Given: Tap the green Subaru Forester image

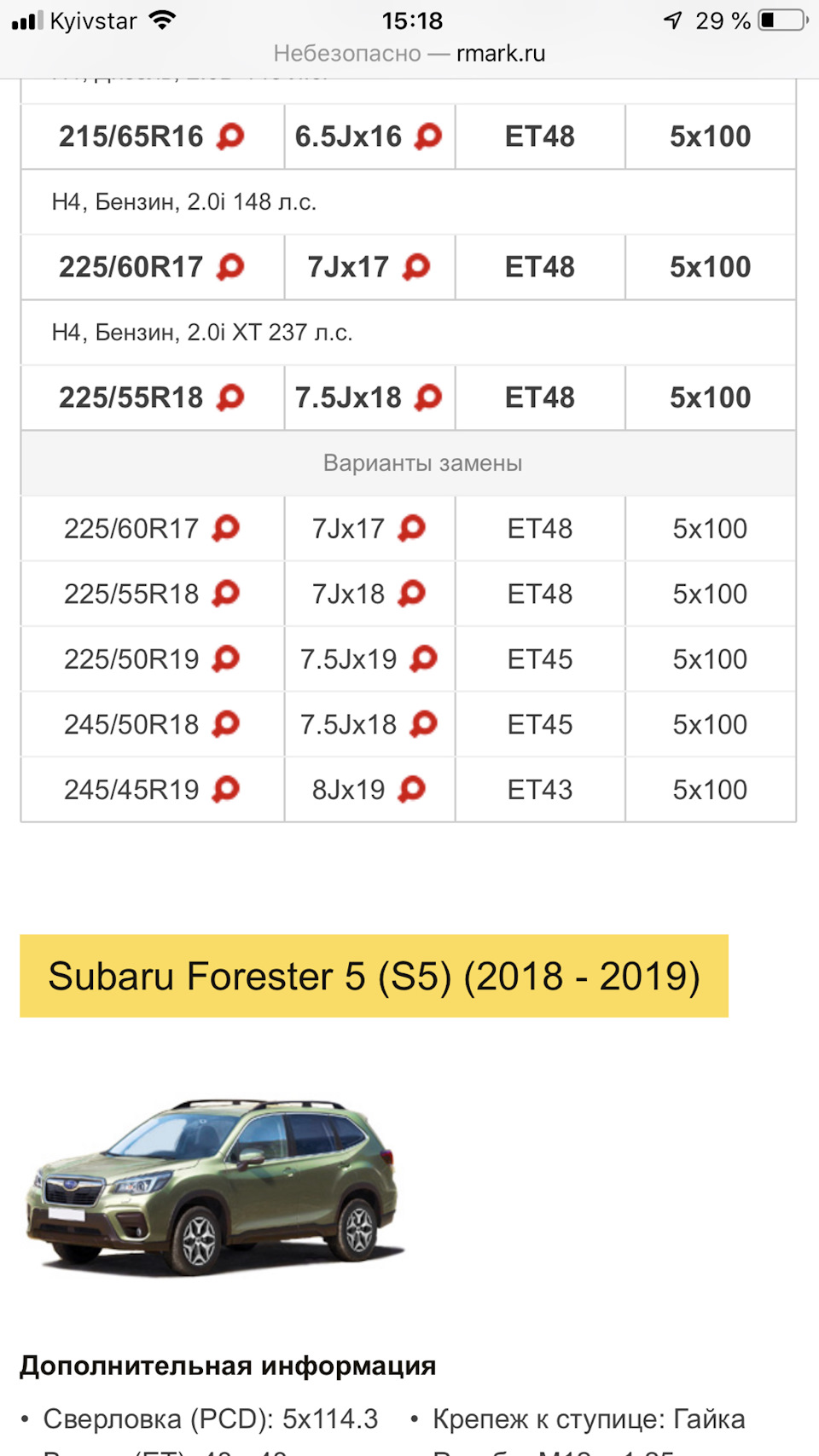Looking at the screenshot, I should [x=213, y=1186].
